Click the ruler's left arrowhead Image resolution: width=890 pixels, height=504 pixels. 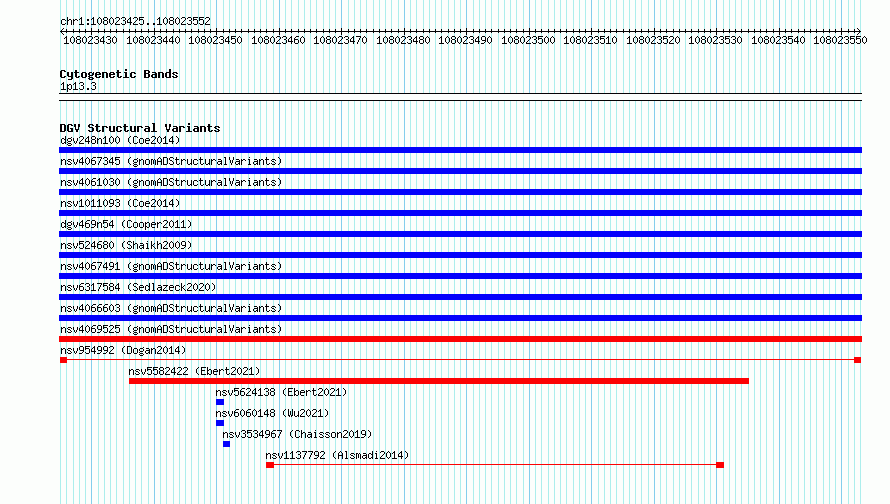click(62, 31)
